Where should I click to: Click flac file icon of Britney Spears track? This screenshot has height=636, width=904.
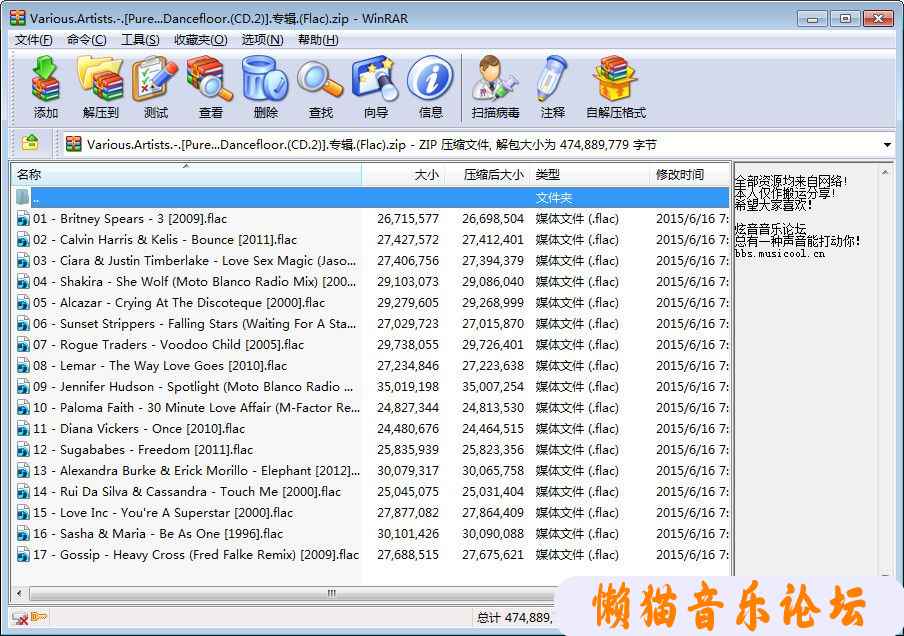(23, 219)
